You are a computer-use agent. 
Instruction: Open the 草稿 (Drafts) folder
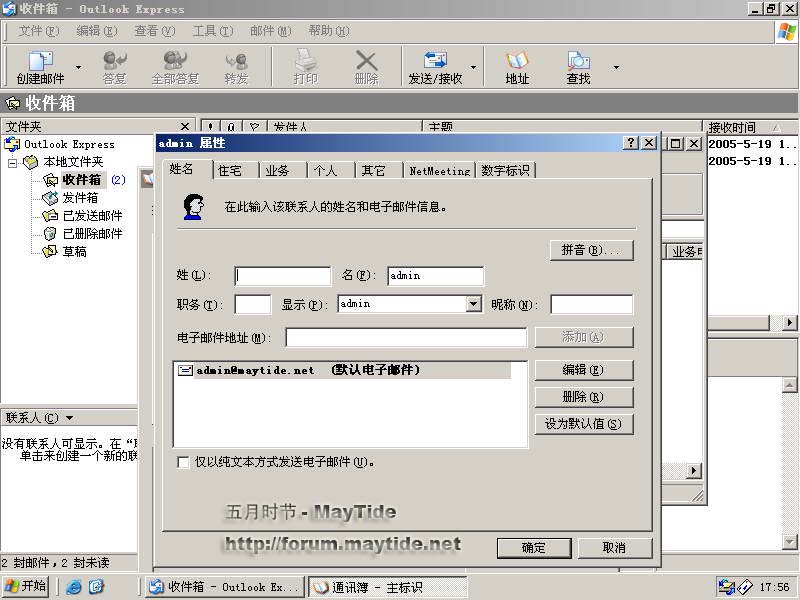coord(74,251)
